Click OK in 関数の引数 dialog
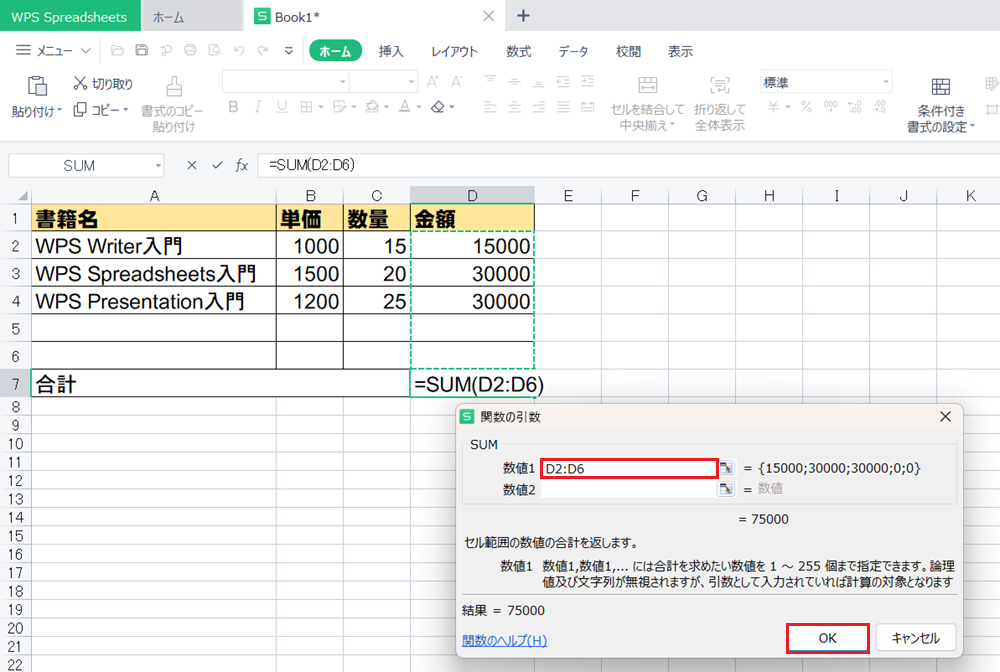The width and height of the screenshot is (1000, 672). pos(828,638)
